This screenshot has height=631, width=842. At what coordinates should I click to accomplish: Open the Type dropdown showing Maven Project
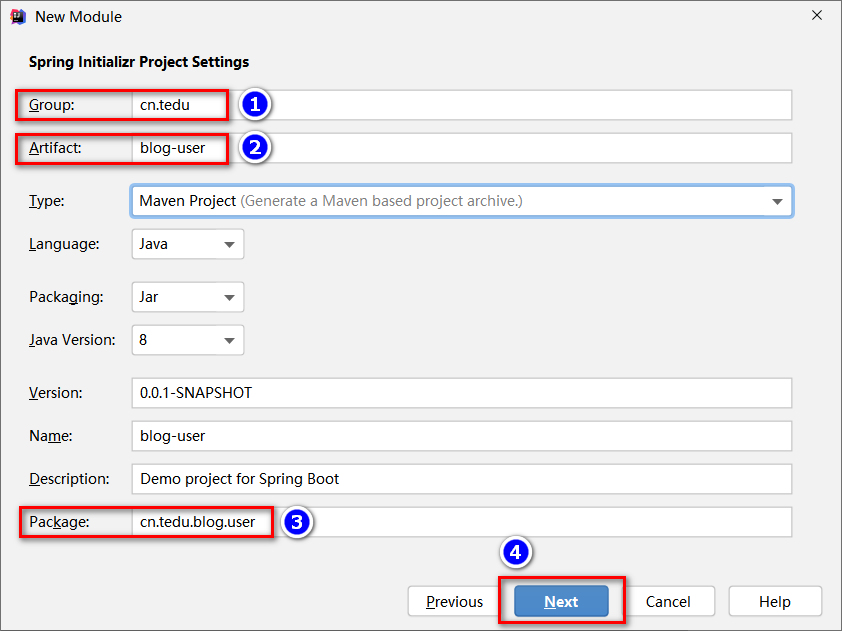coord(461,201)
